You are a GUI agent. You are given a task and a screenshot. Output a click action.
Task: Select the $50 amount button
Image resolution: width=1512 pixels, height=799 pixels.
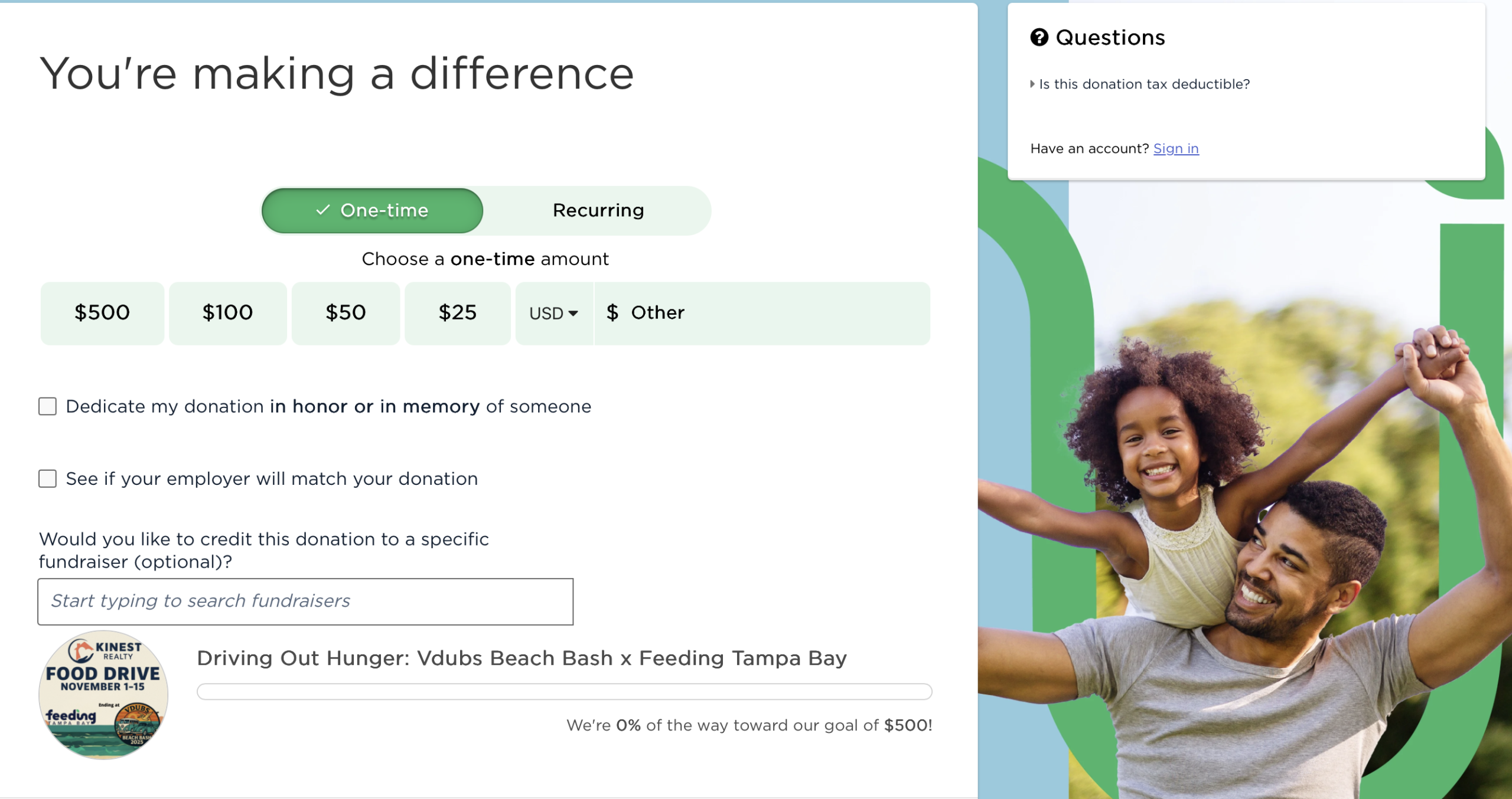(x=346, y=313)
